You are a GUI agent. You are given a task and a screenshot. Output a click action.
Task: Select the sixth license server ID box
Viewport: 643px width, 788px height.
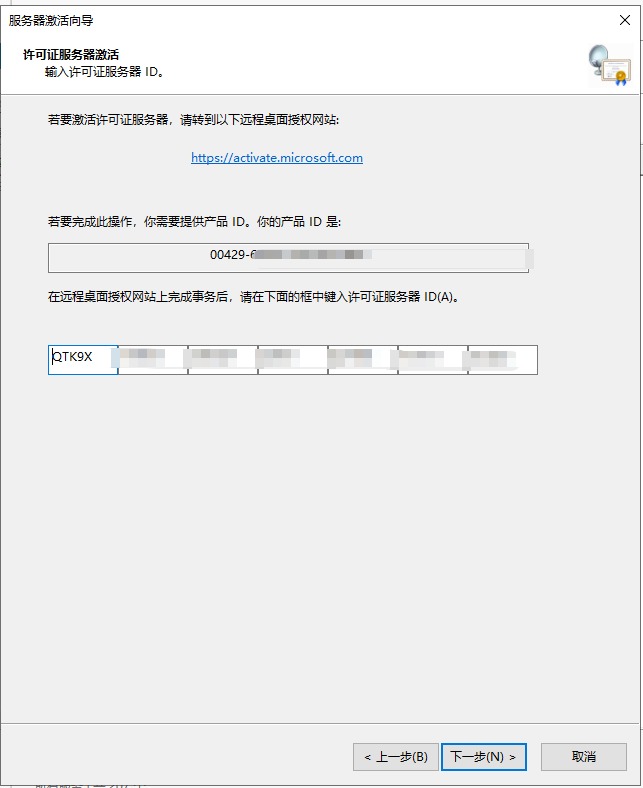click(x=432, y=360)
